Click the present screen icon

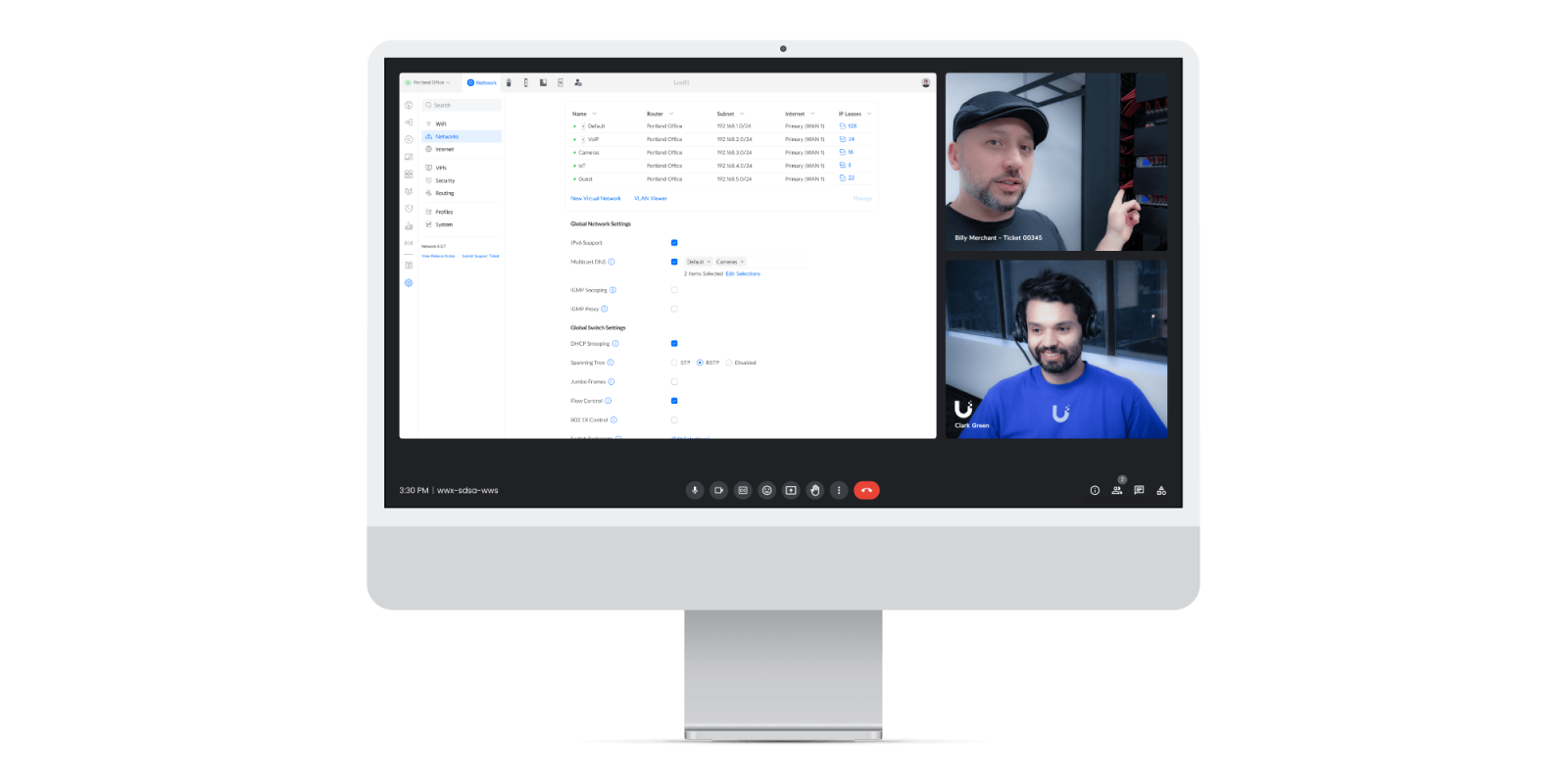pos(791,490)
